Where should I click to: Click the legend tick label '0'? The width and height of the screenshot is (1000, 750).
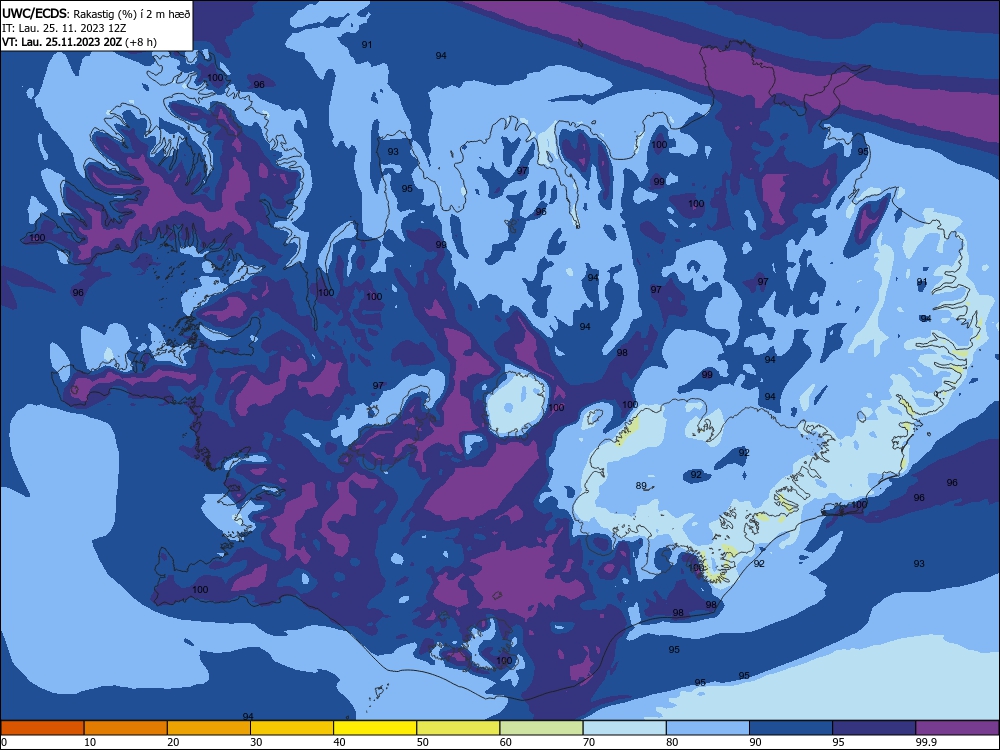coord(3,742)
